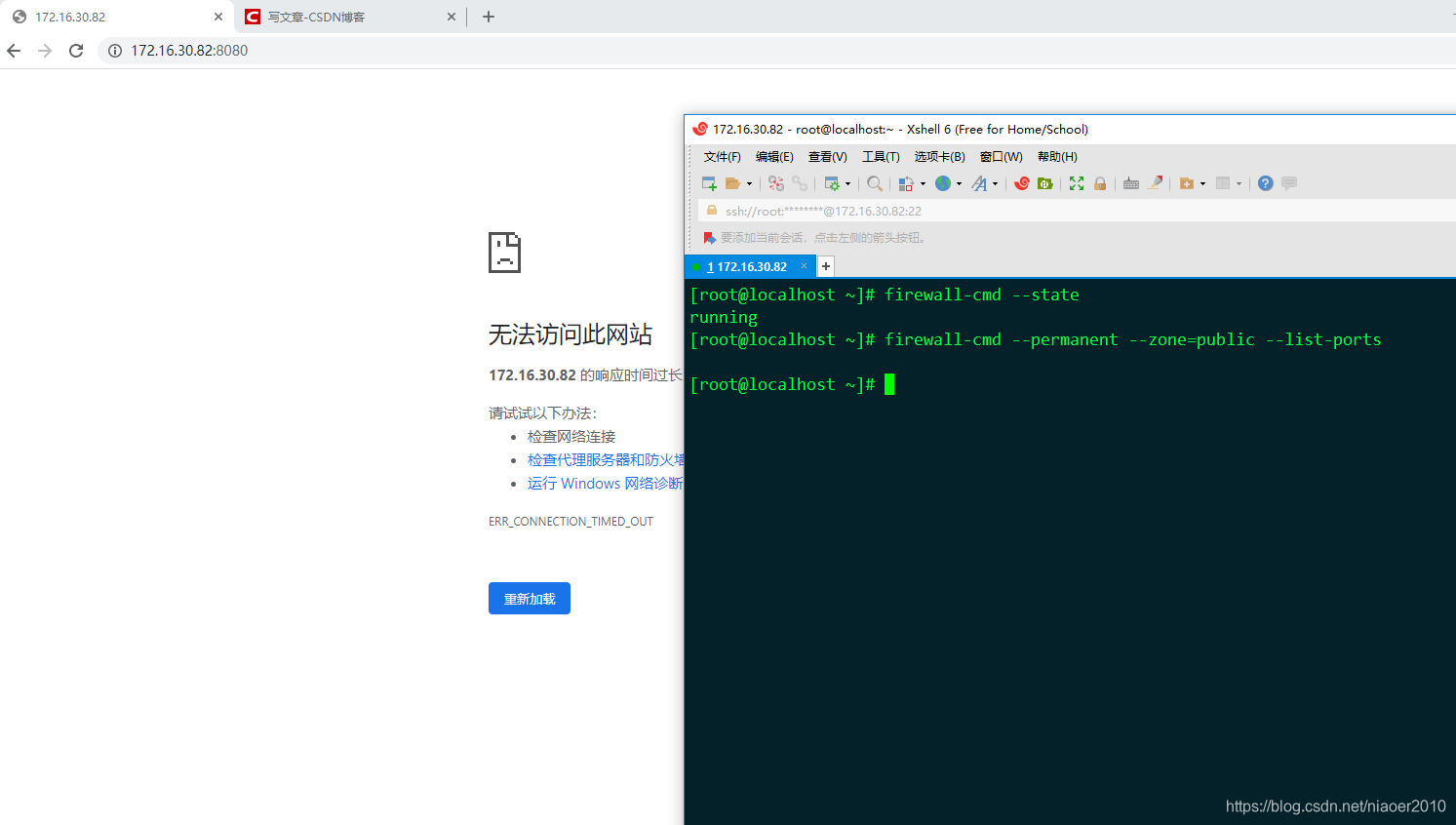
Task: Expand the layout panes dropdown arrow
Action: point(1239,183)
